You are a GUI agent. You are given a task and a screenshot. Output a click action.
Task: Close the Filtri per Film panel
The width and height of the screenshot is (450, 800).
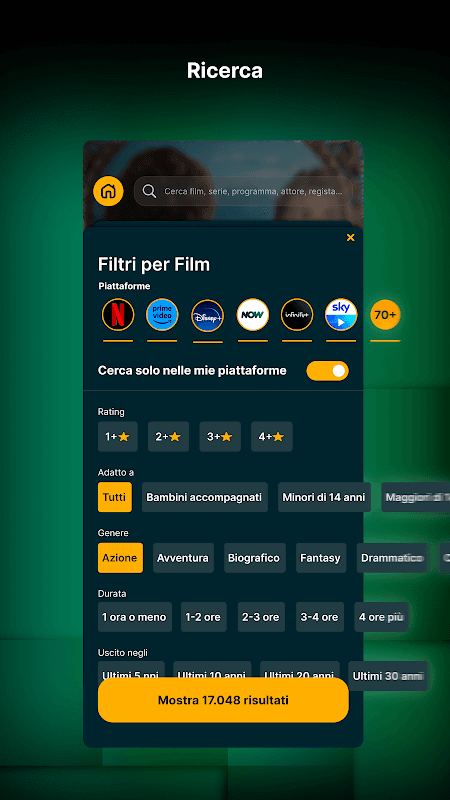click(x=351, y=237)
